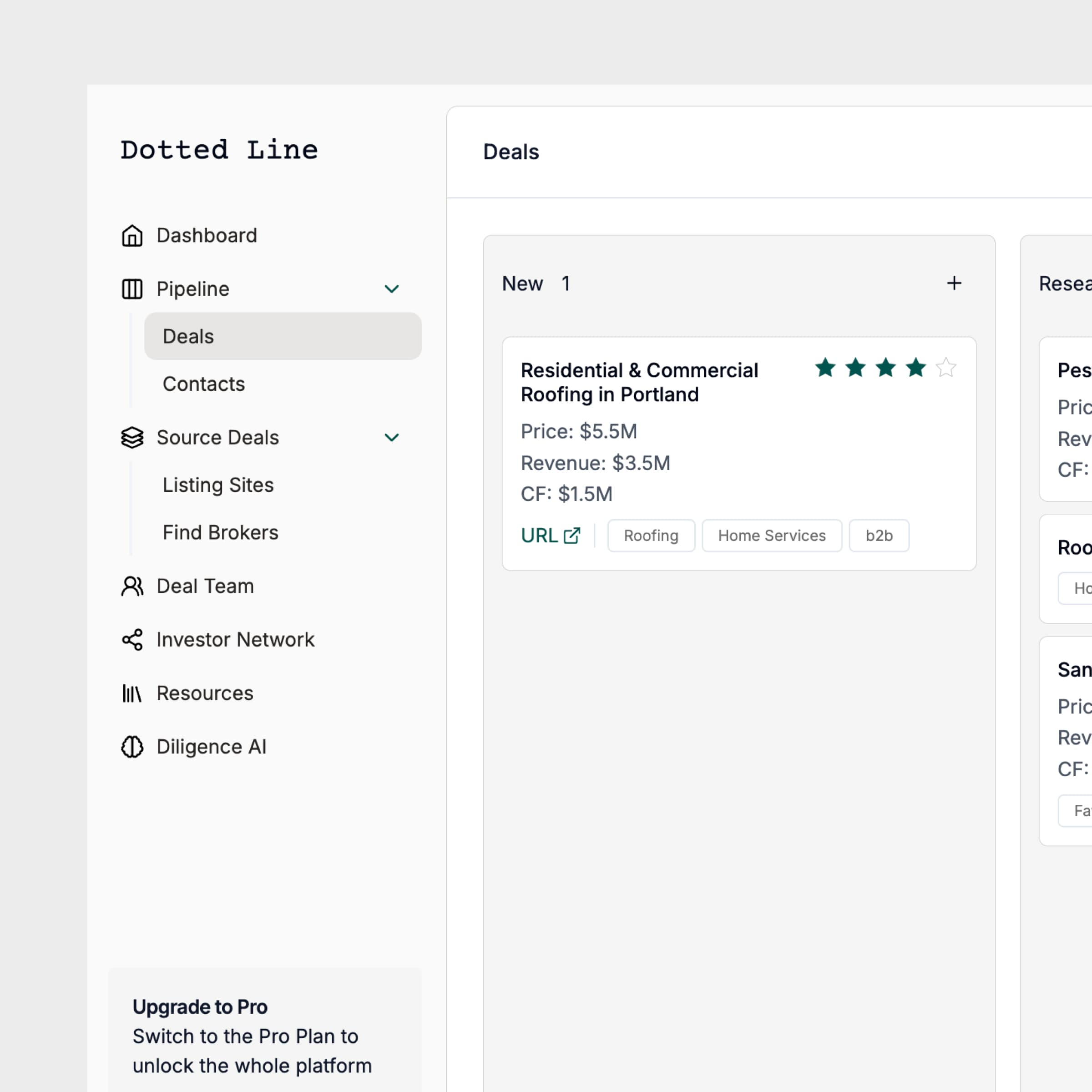Add a new deal using the plus icon

tap(954, 283)
